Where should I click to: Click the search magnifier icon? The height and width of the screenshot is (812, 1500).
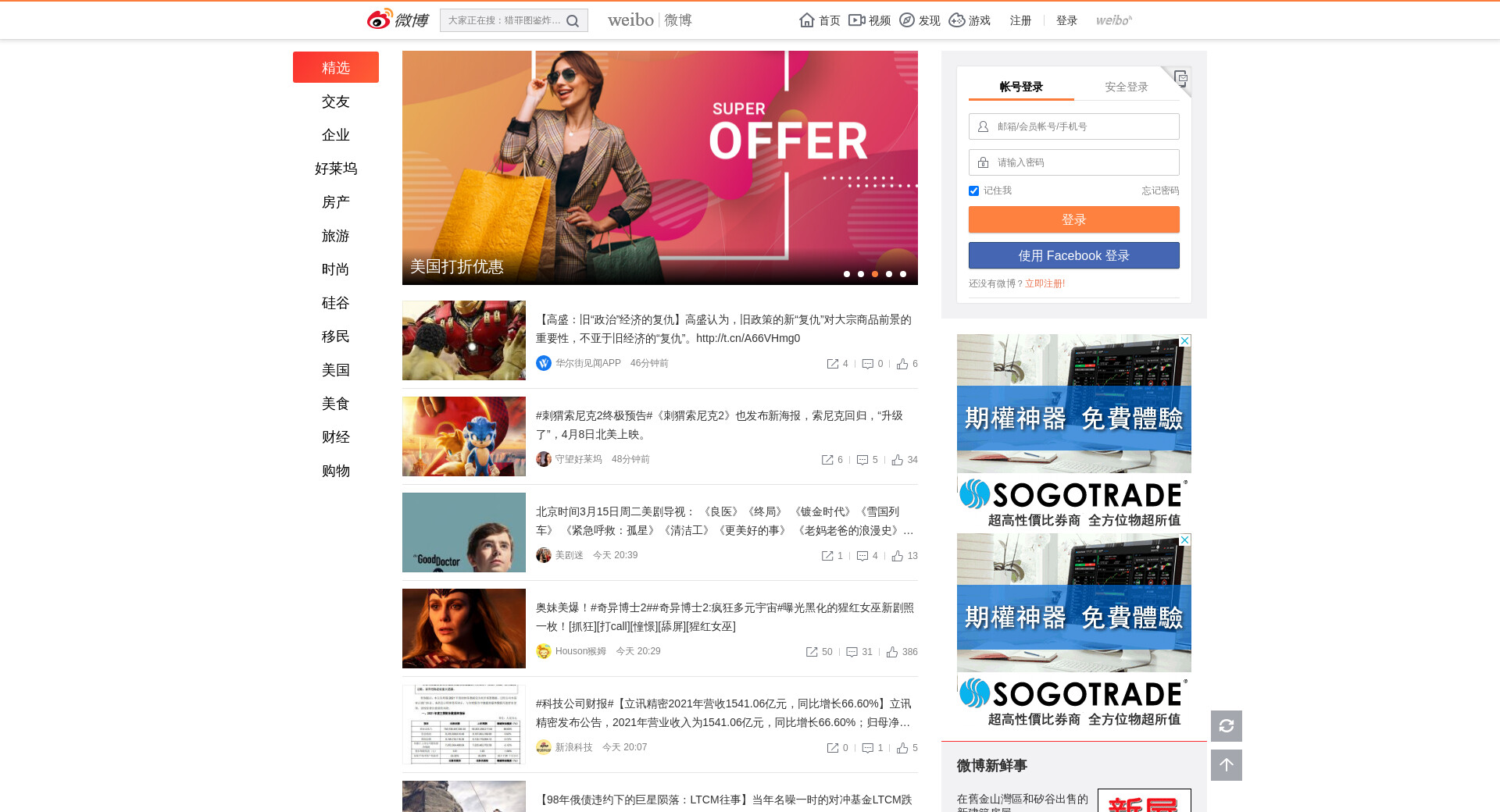pyautogui.click(x=573, y=21)
